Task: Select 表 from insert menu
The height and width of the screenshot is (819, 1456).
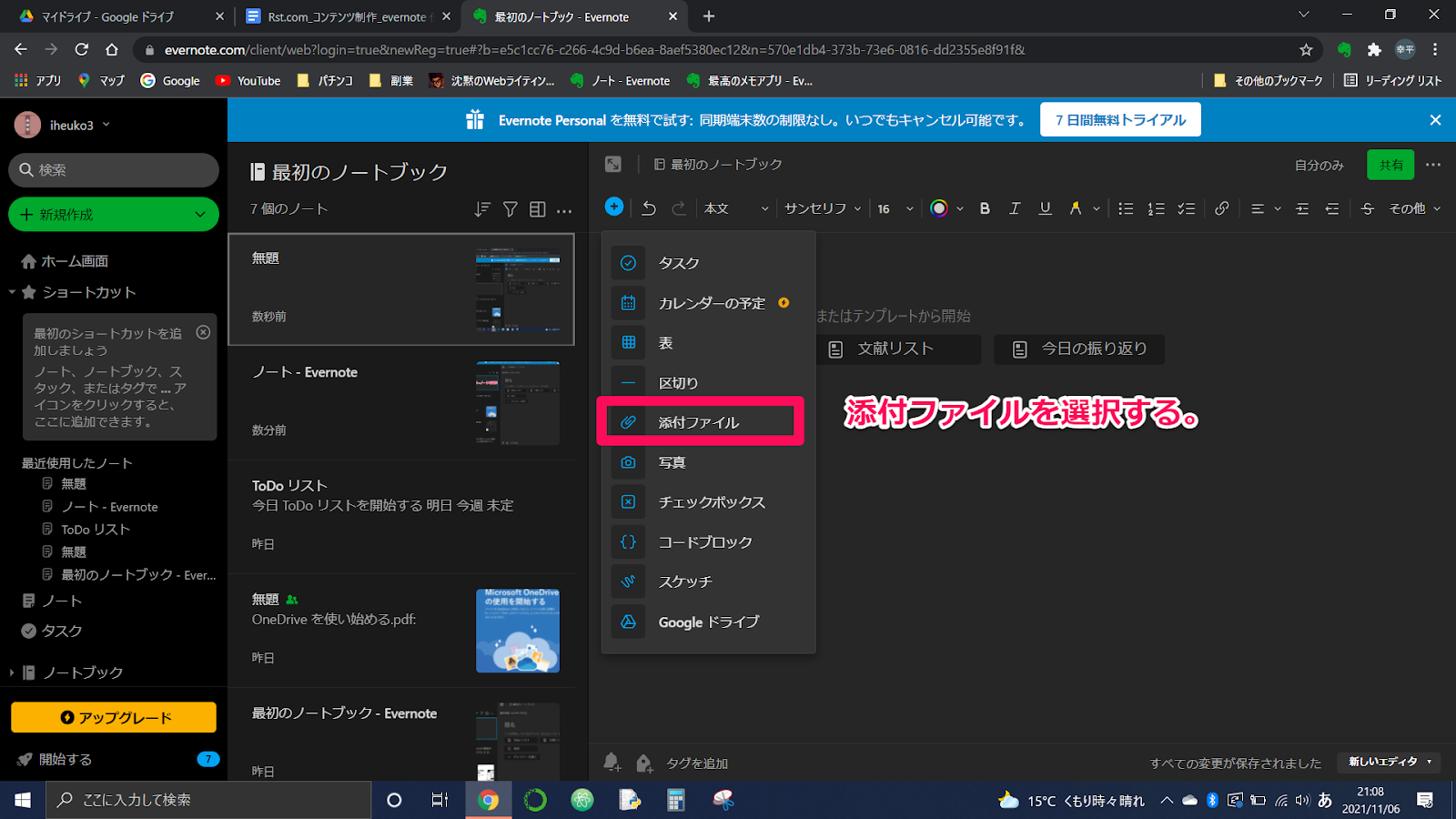Action: point(708,343)
